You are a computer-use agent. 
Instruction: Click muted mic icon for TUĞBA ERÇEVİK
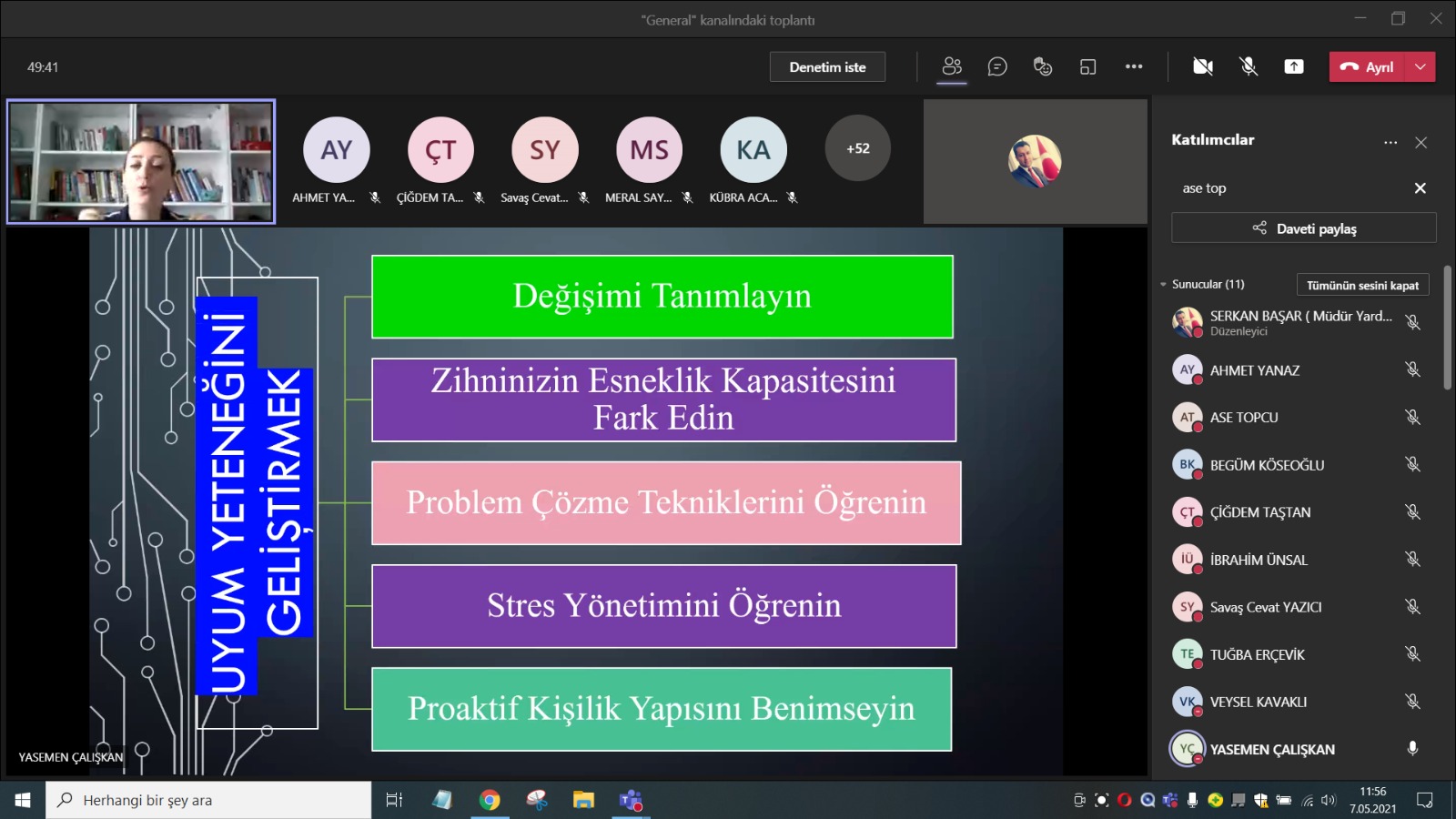1412,653
